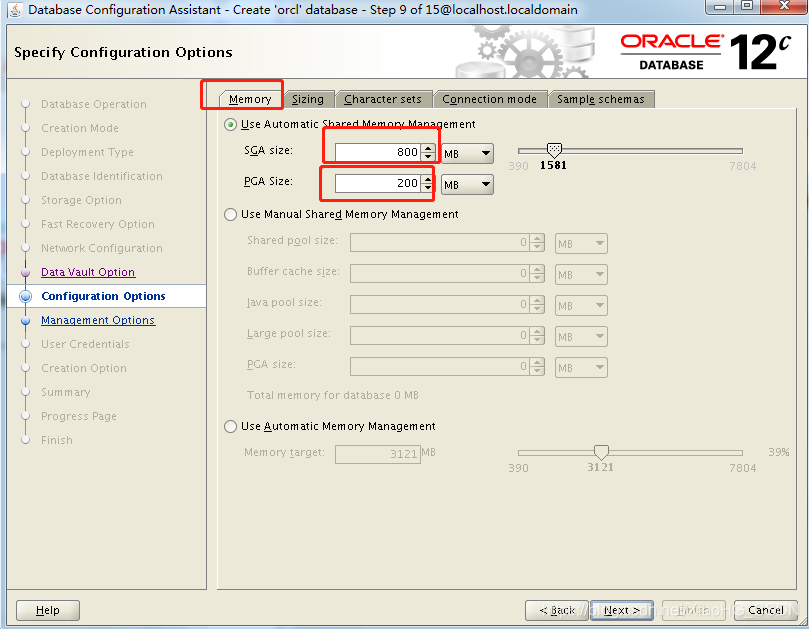This screenshot has width=809, height=629.
Task: Click the Java application icon in title bar
Action: pos(14,9)
